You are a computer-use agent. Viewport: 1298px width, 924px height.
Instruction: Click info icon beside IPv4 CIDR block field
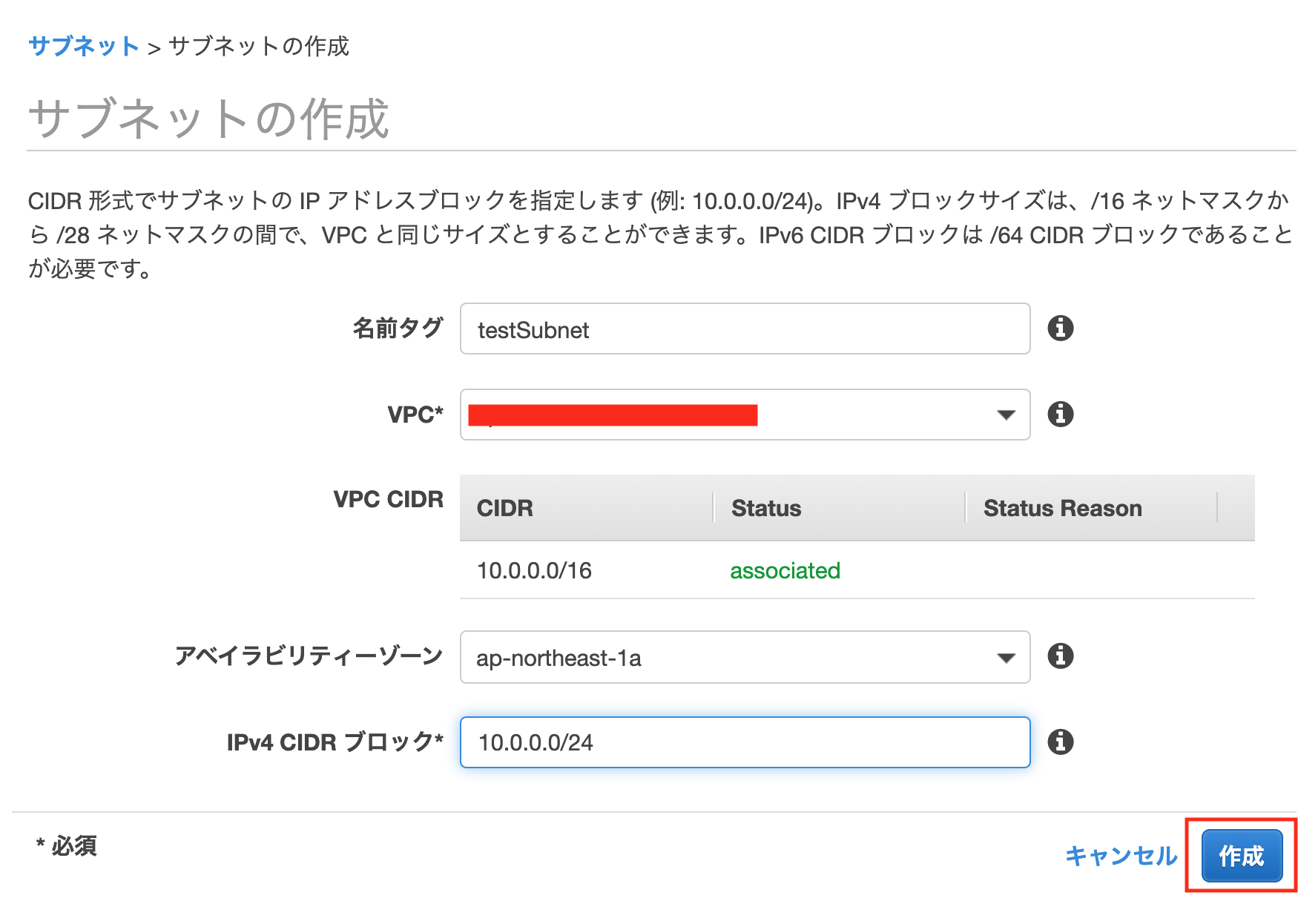[x=1060, y=742]
